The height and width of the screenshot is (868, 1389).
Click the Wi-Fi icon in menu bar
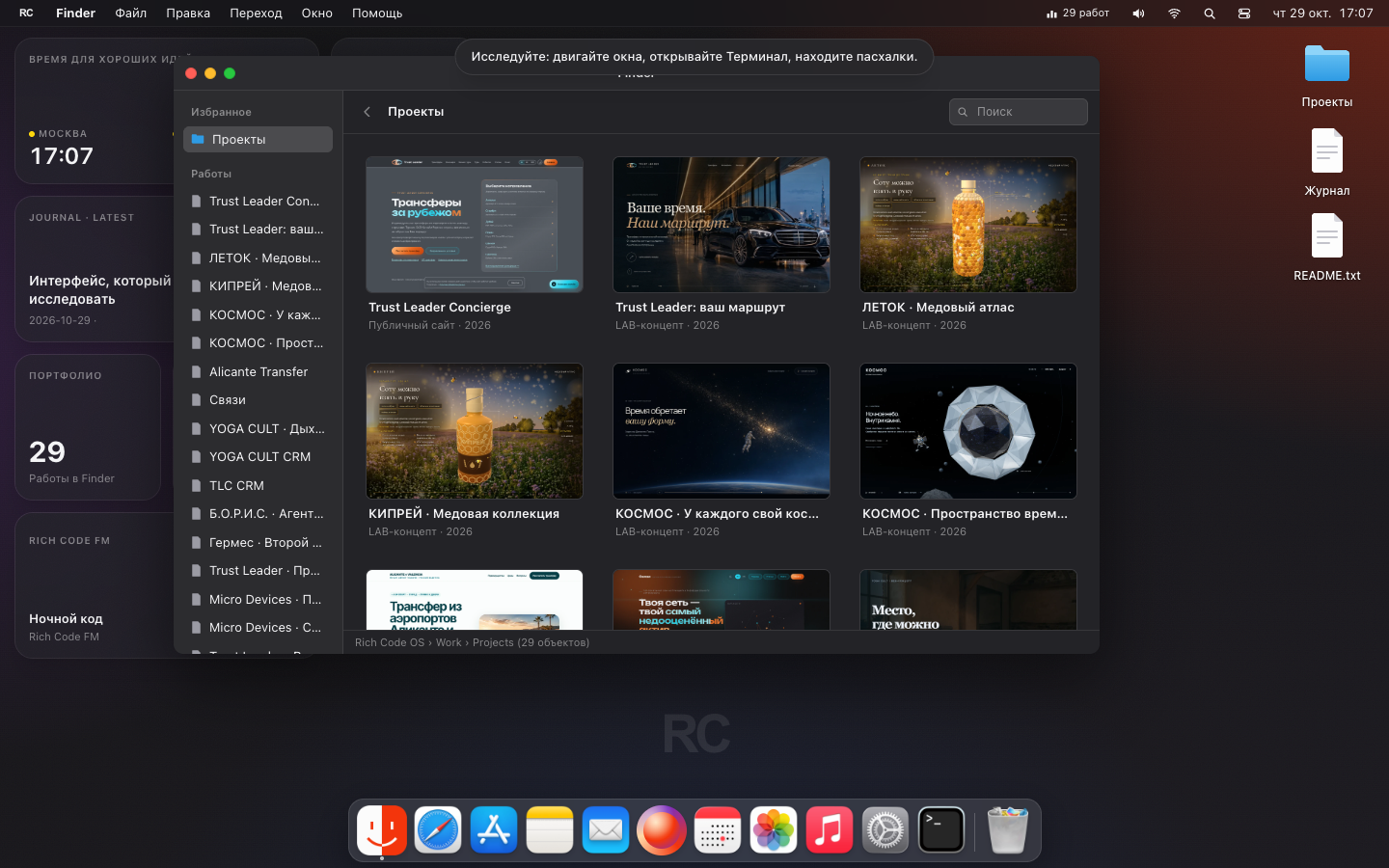[1174, 14]
